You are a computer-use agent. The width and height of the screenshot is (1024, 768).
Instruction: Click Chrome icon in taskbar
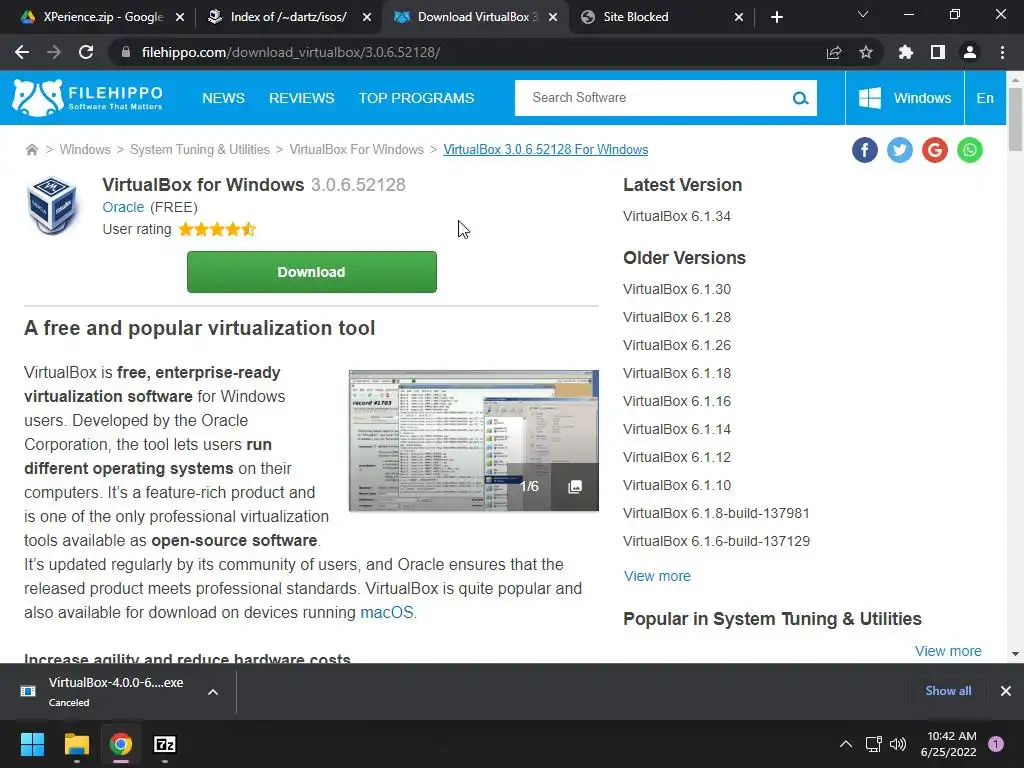[121, 744]
